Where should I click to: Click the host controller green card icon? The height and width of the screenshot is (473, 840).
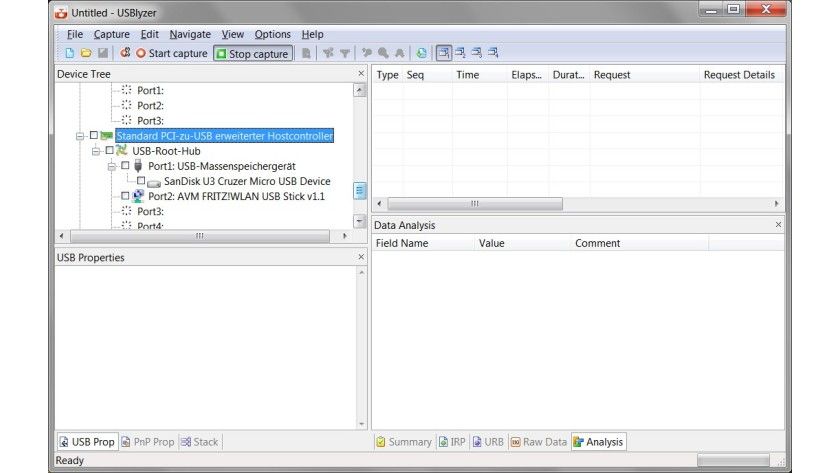[x=107, y=136]
